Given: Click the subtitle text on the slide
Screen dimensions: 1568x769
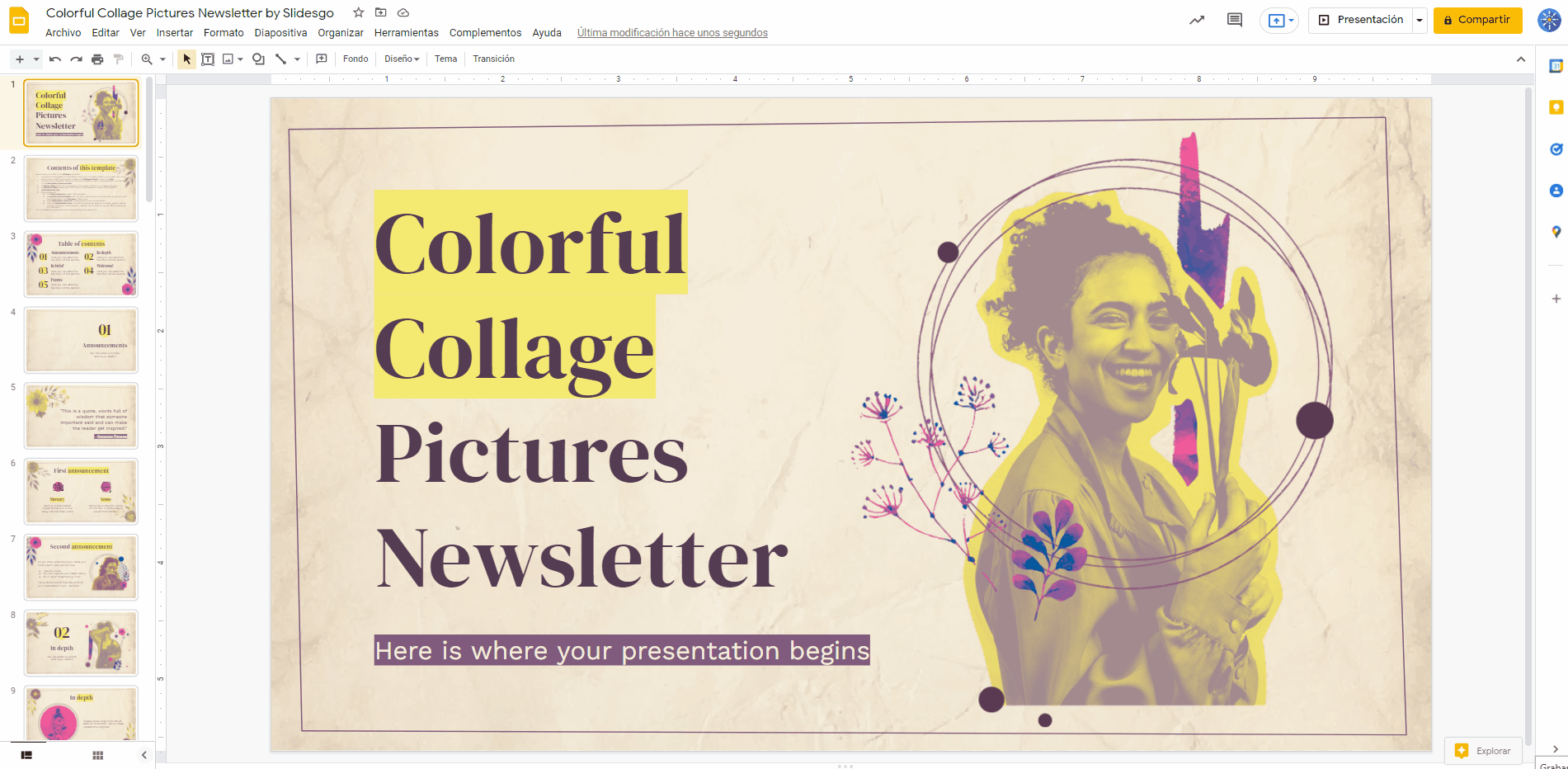Looking at the screenshot, I should [622, 650].
